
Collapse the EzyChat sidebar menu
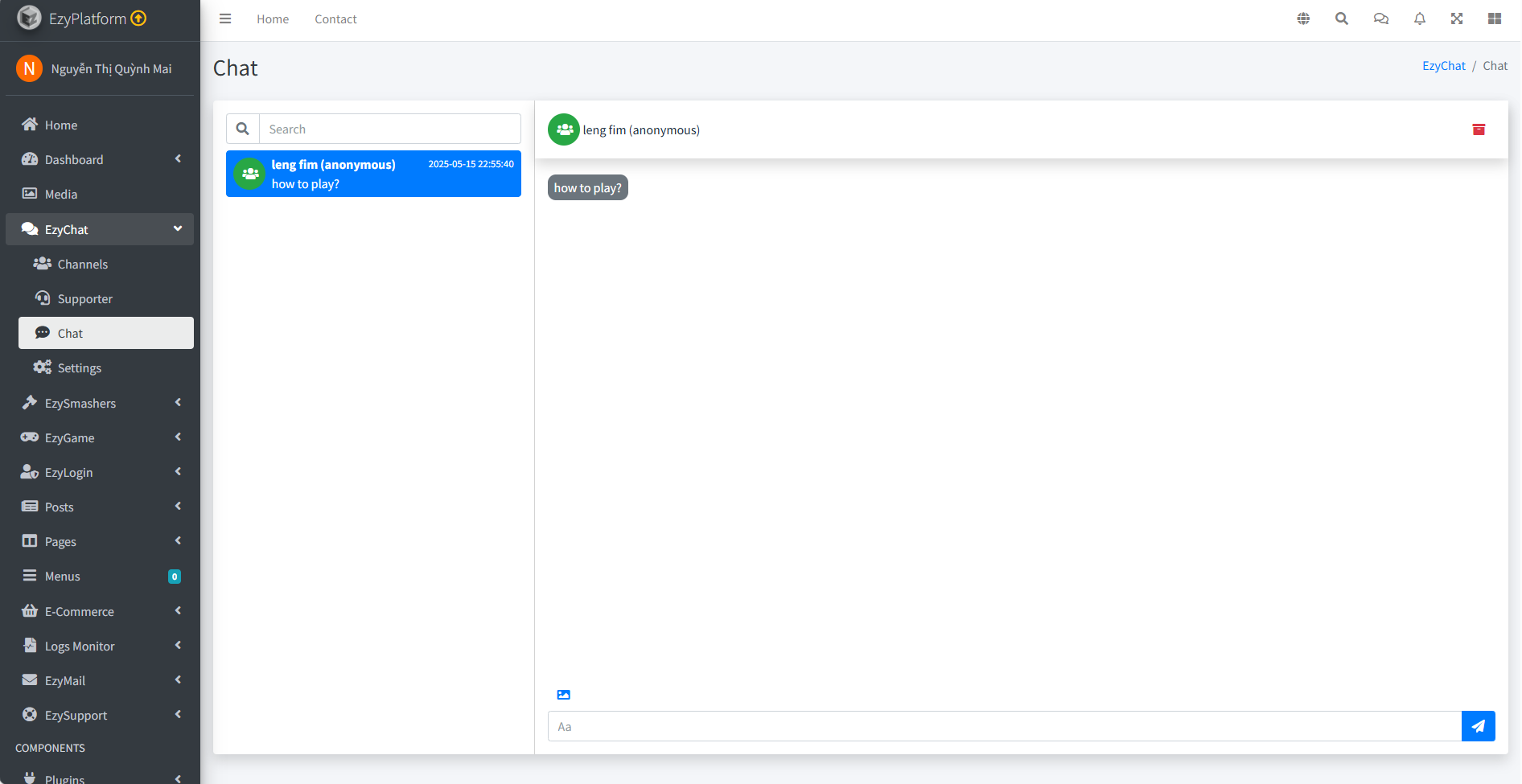pyautogui.click(x=100, y=229)
